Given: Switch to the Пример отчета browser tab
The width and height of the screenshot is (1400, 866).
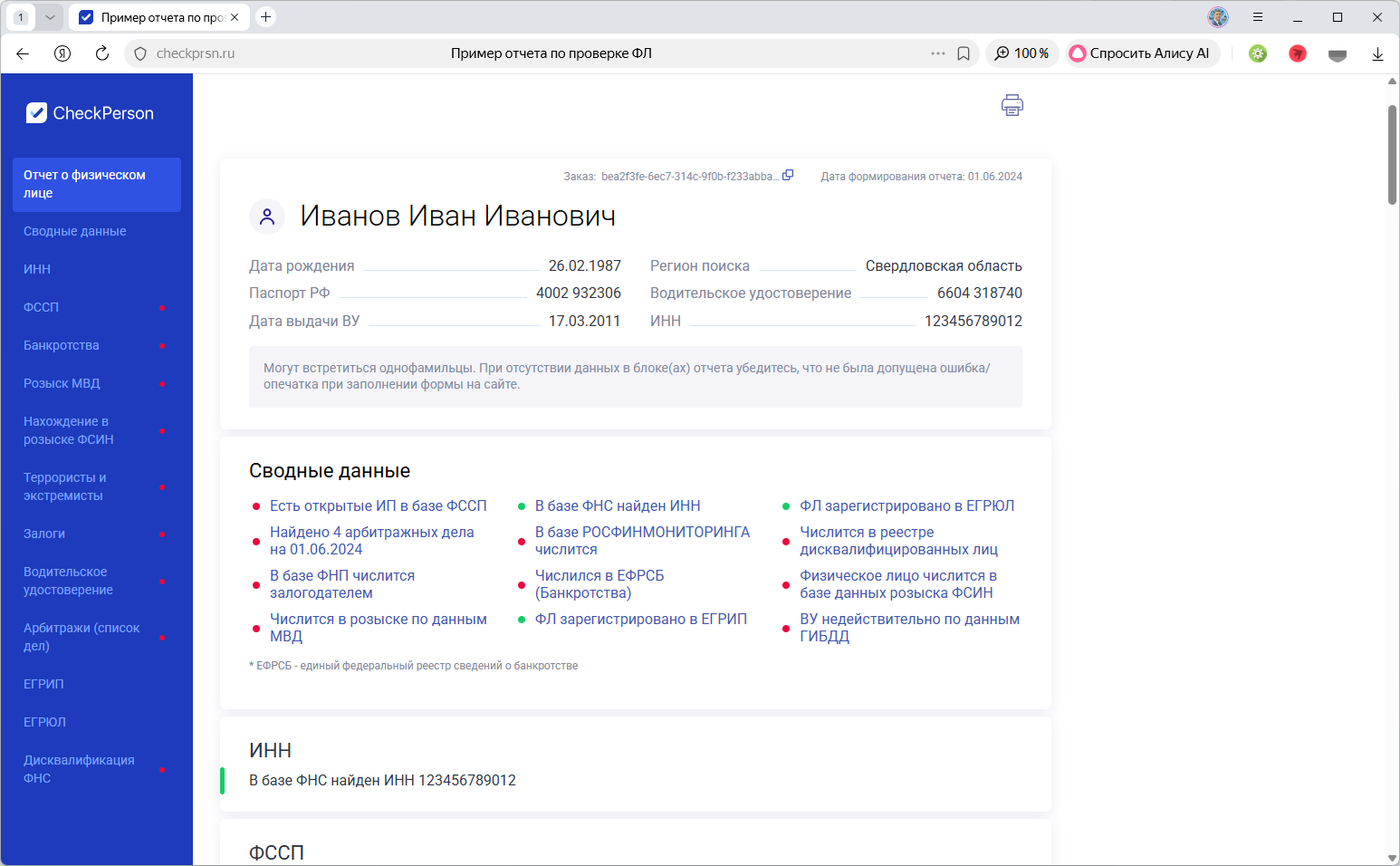Looking at the screenshot, I should click(x=154, y=16).
